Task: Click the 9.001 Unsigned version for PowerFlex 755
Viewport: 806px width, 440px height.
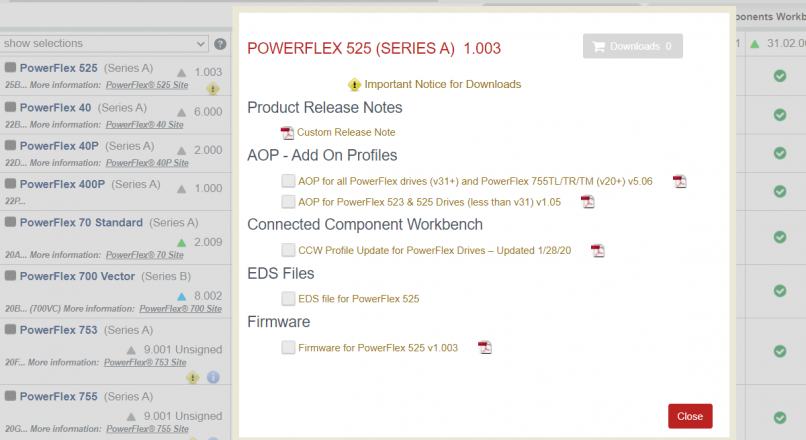Action: (183, 416)
